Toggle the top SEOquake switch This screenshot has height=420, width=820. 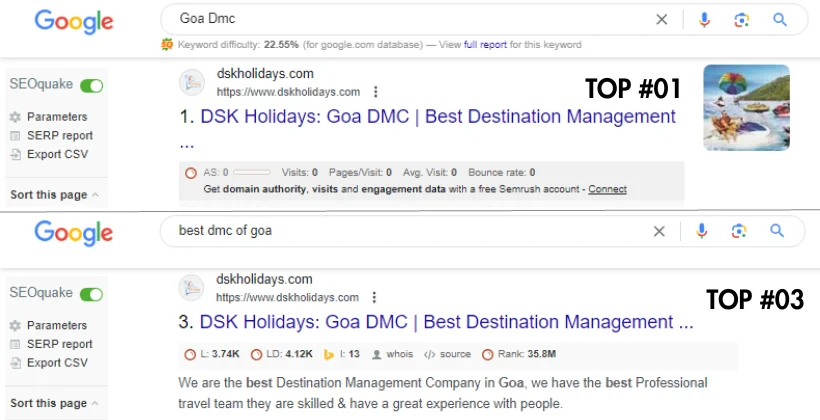(91, 86)
